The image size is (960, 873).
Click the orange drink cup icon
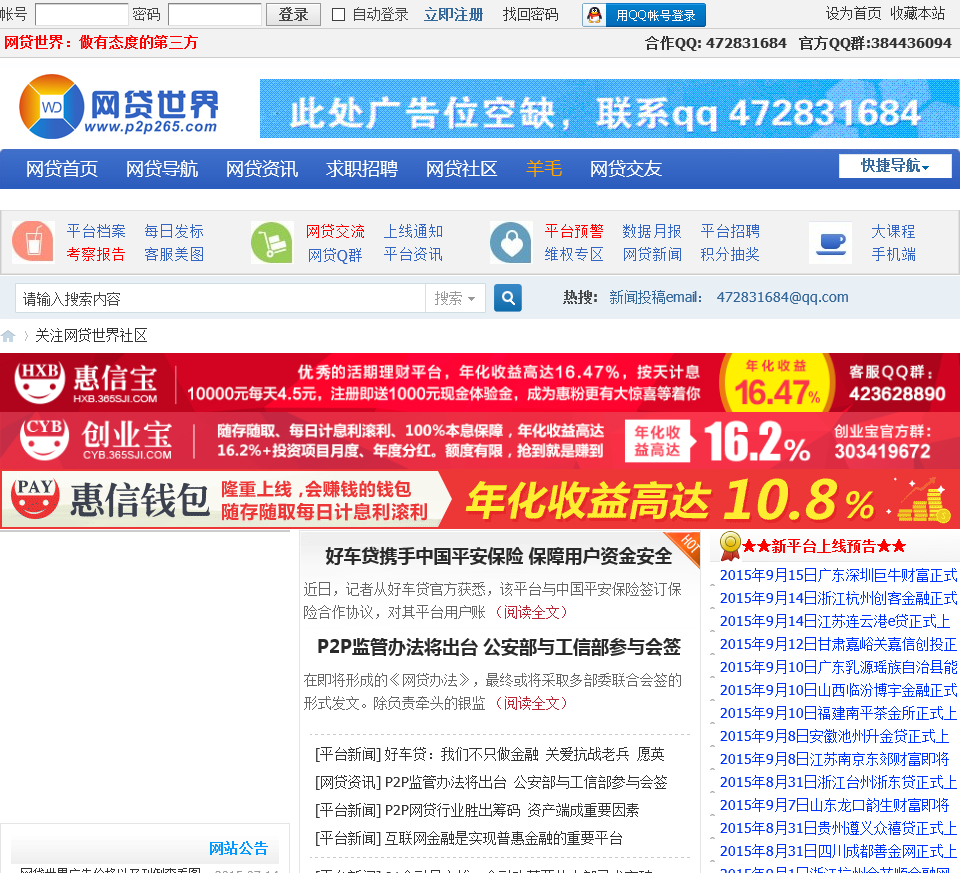[33, 242]
